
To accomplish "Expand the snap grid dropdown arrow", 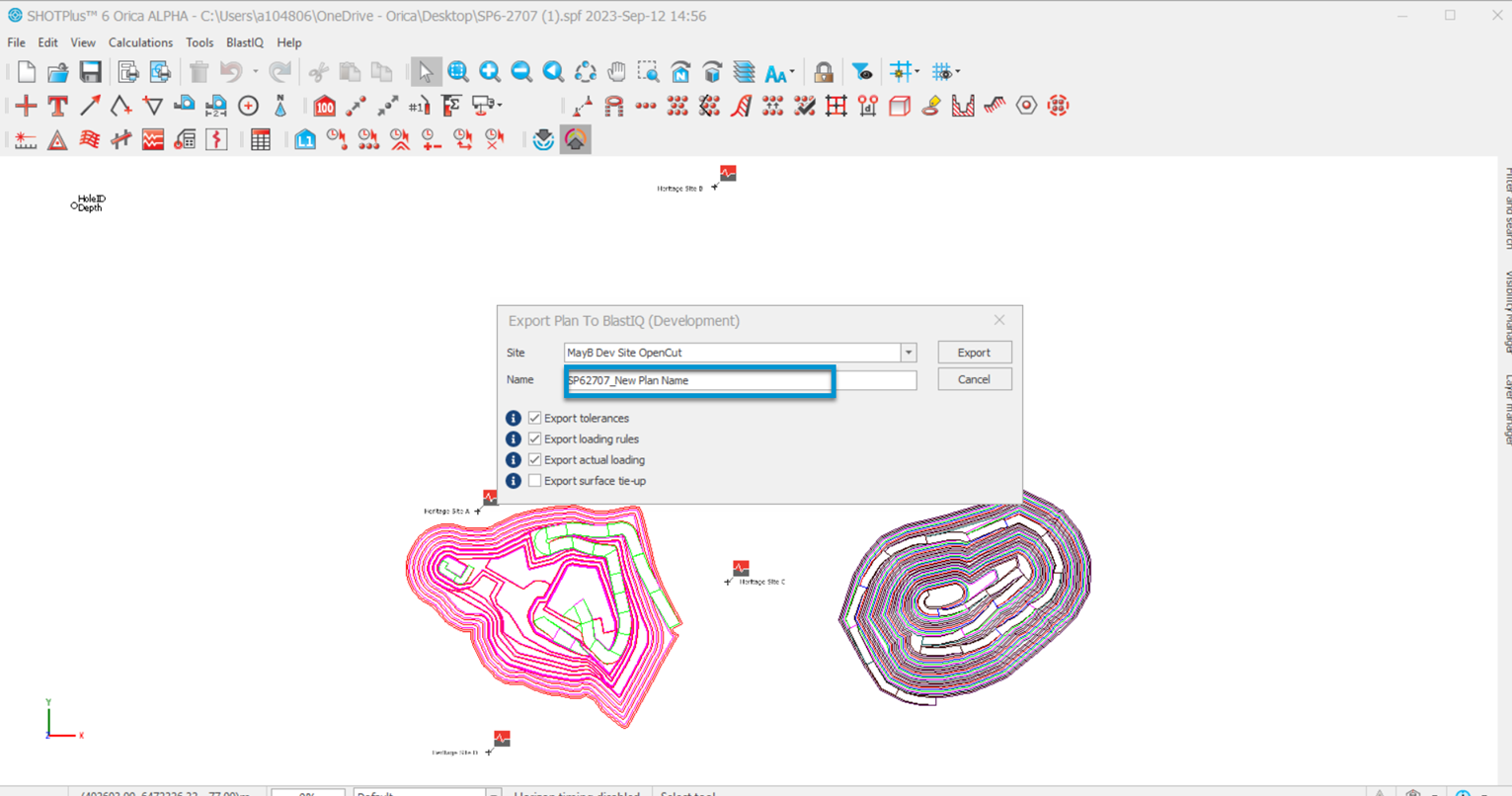I will point(916,72).
